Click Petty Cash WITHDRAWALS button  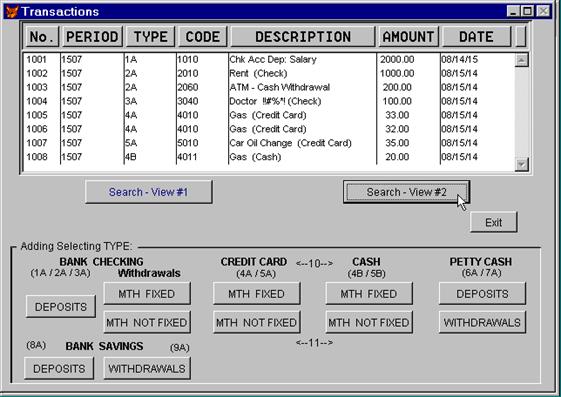point(482,322)
